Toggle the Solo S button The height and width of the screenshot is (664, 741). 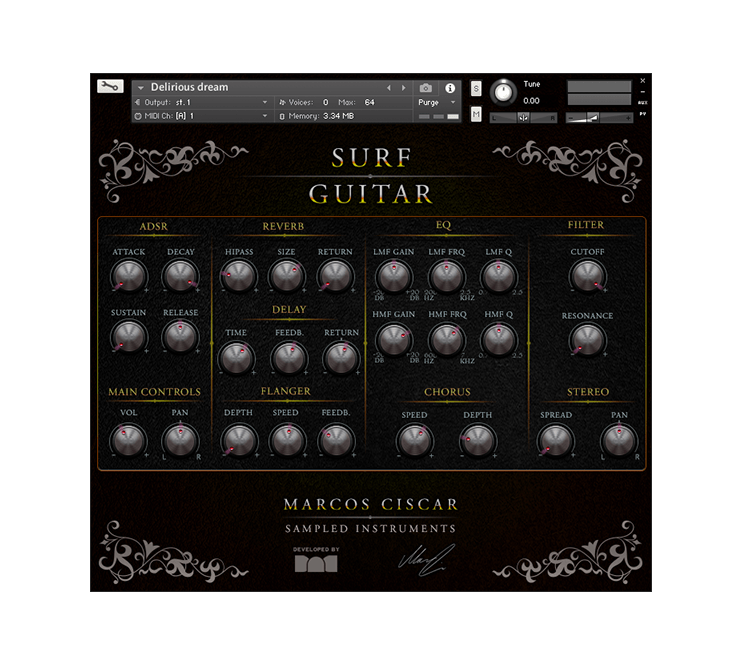click(x=476, y=89)
